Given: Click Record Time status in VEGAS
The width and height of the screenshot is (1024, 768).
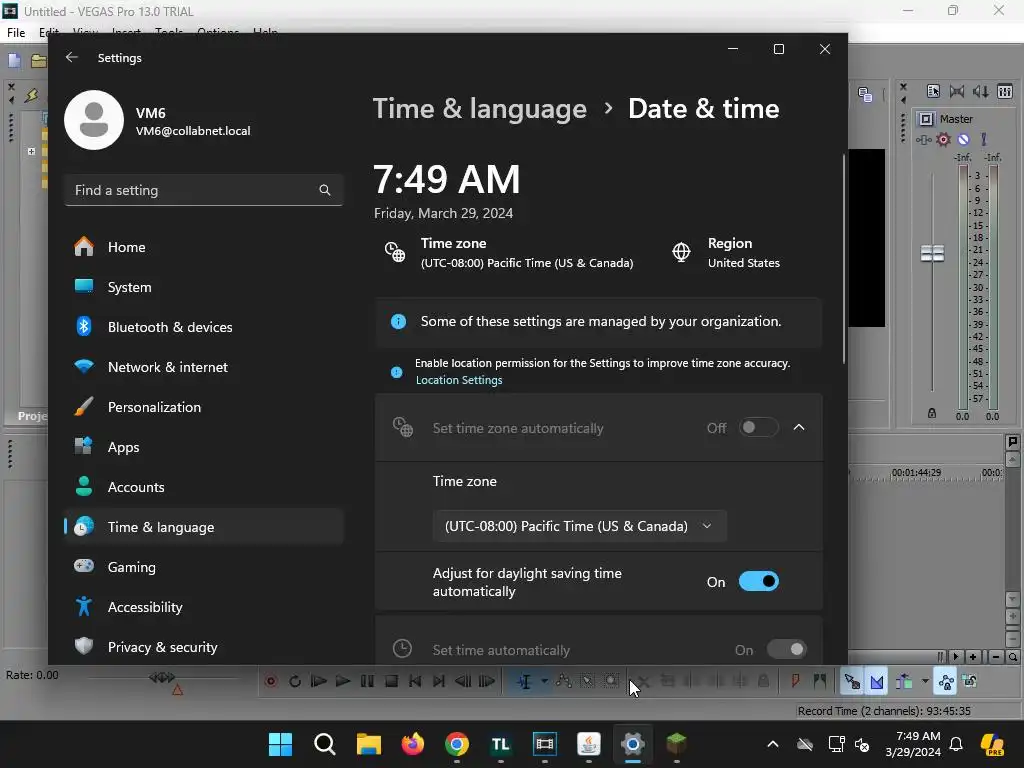Looking at the screenshot, I should (x=884, y=711).
